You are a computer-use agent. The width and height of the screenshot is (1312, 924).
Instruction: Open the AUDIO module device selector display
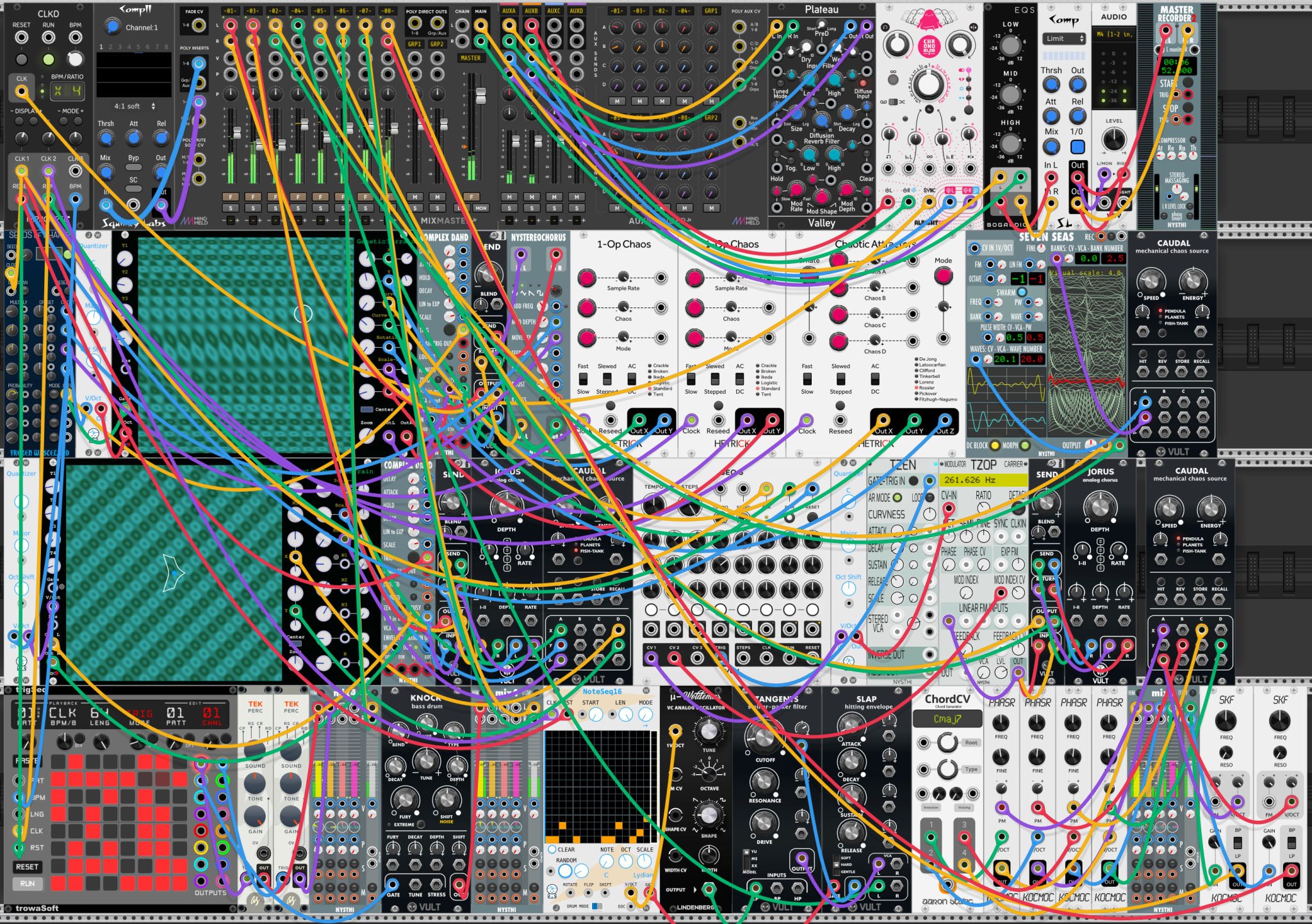1113,34
